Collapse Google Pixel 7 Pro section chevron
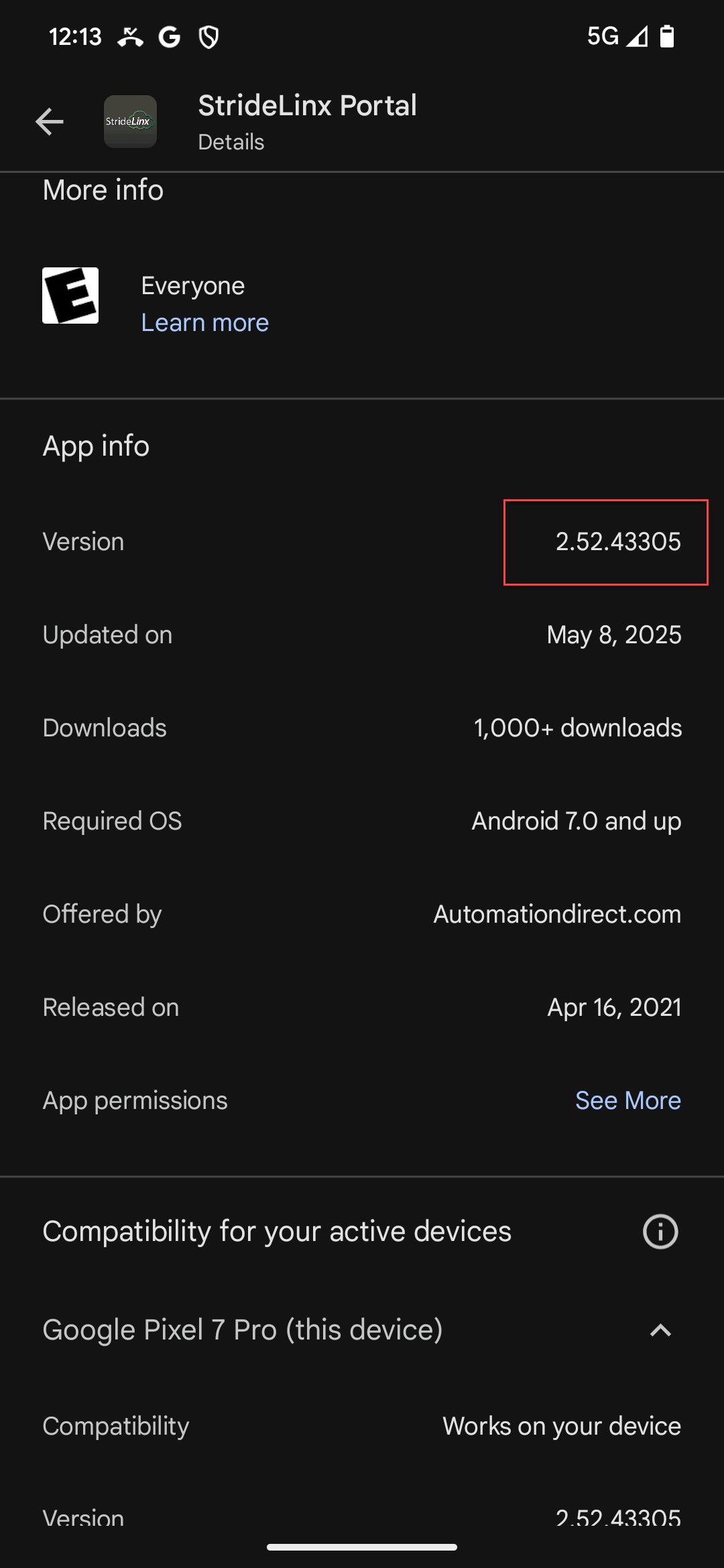The width and height of the screenshot is (724, 1568). [660, 1330]
